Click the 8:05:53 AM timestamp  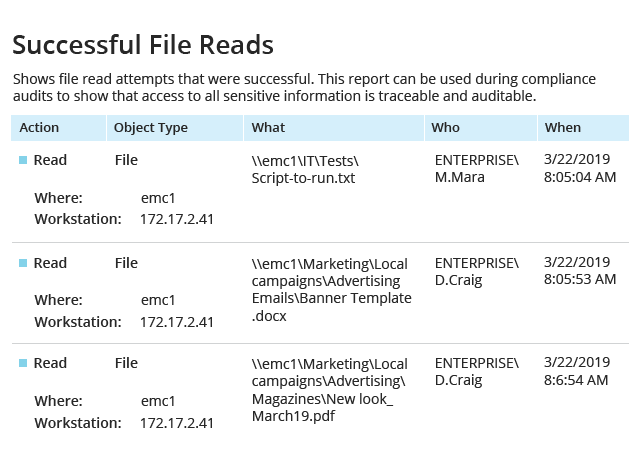point(580,279)
